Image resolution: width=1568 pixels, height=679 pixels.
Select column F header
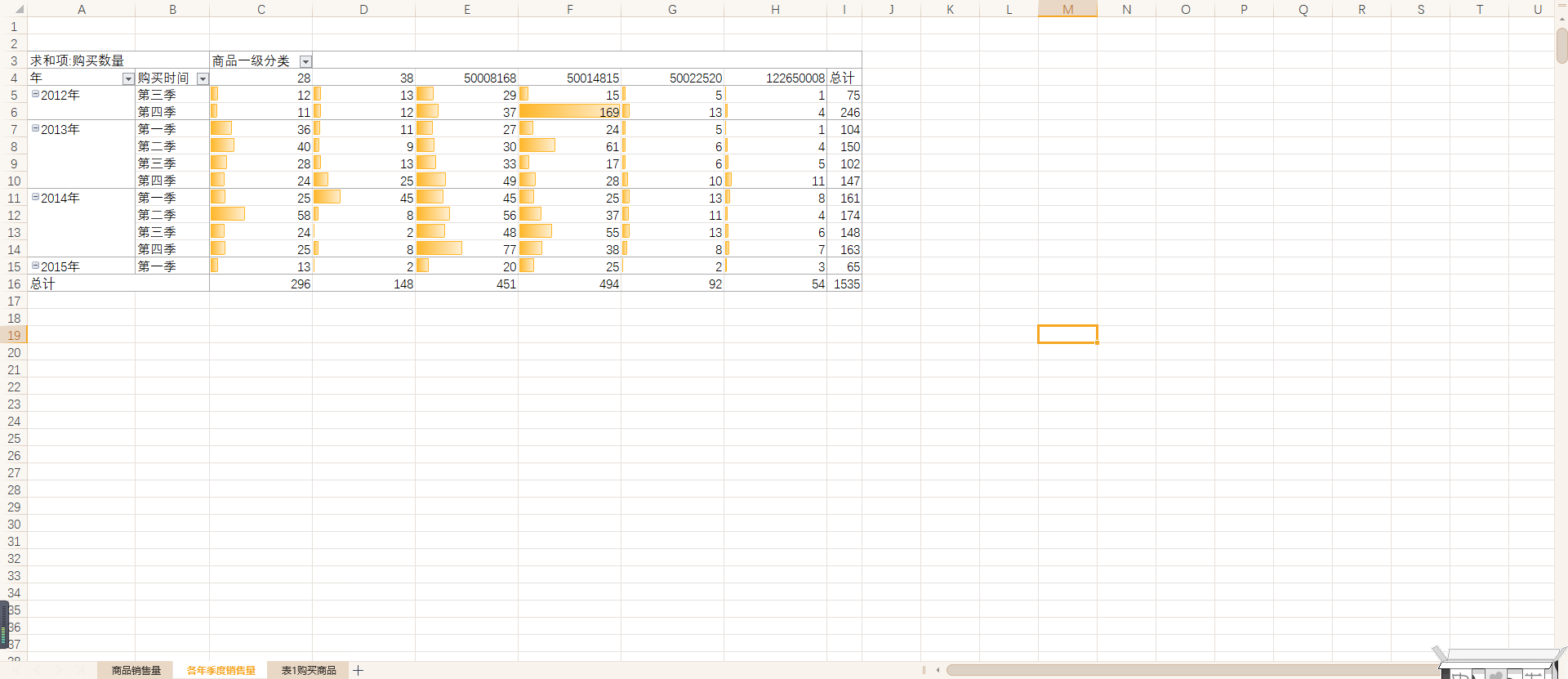coord(569,9)
